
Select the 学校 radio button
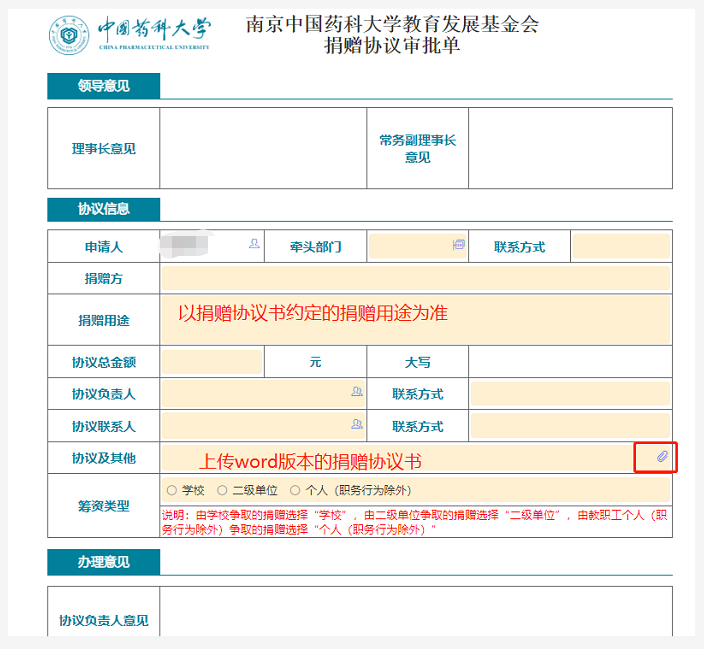pyautogui.click(x=172, y=490)
